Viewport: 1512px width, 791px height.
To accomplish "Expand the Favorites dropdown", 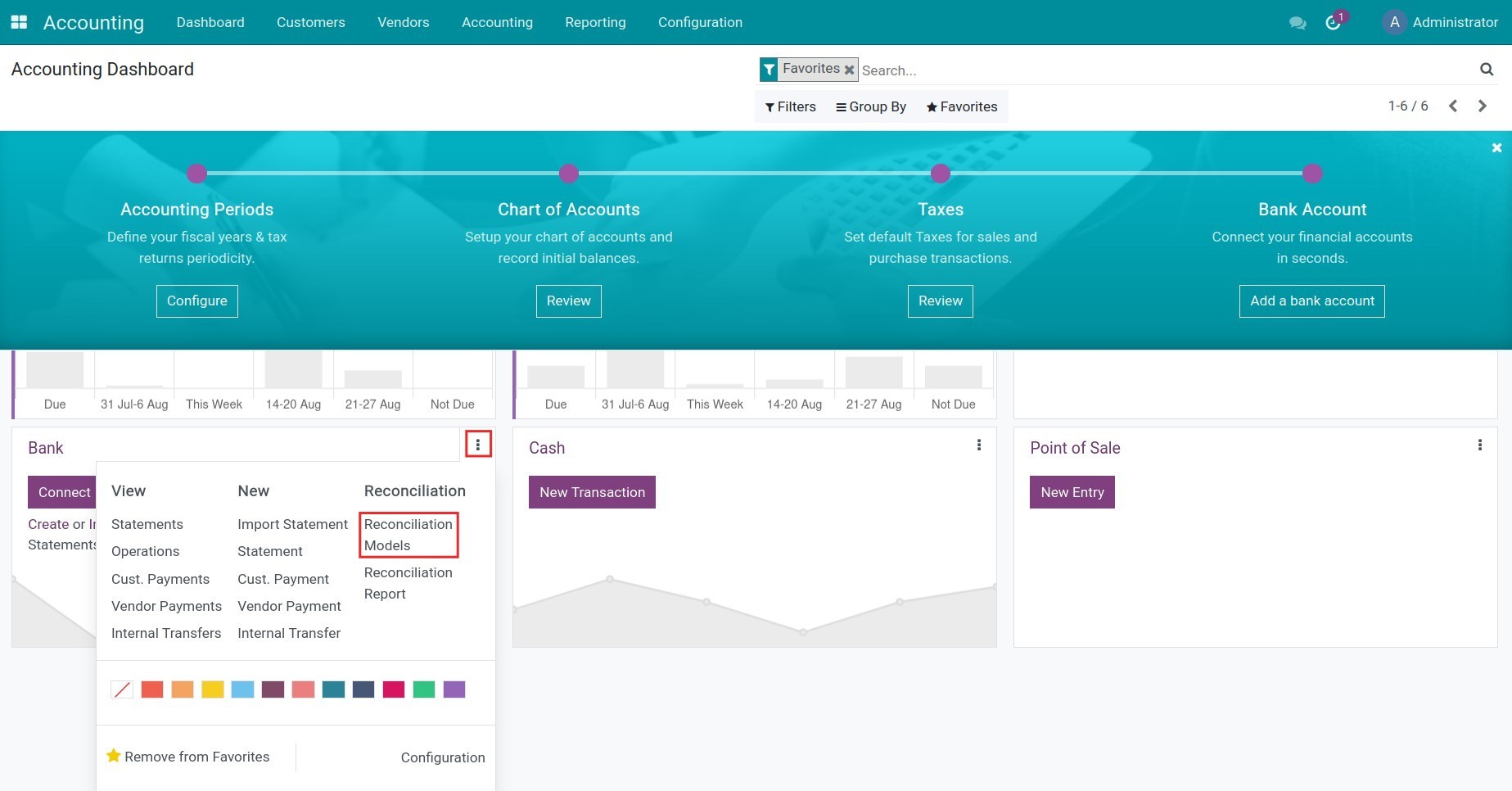I will point(961,106).
